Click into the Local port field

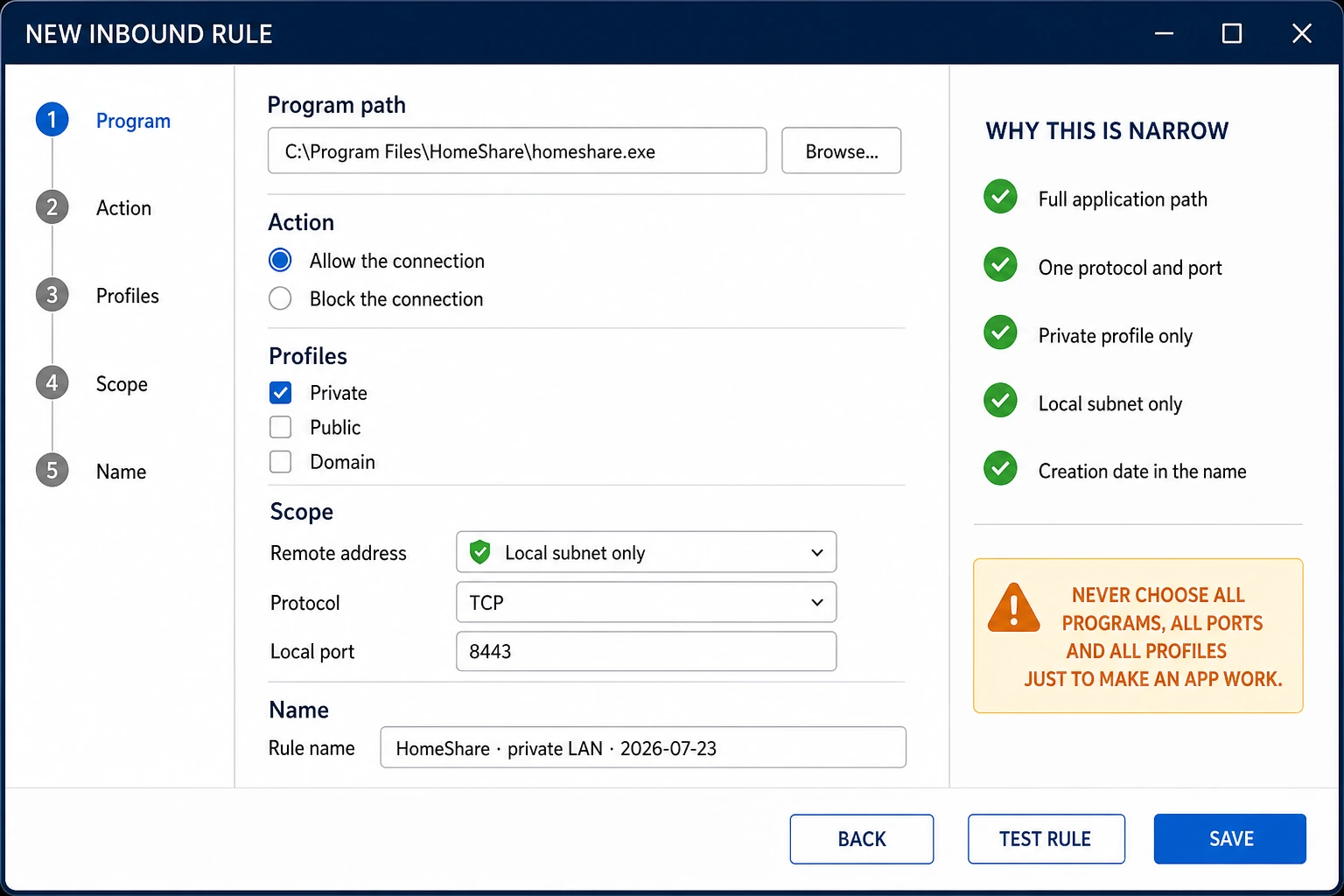pos(647,651)
